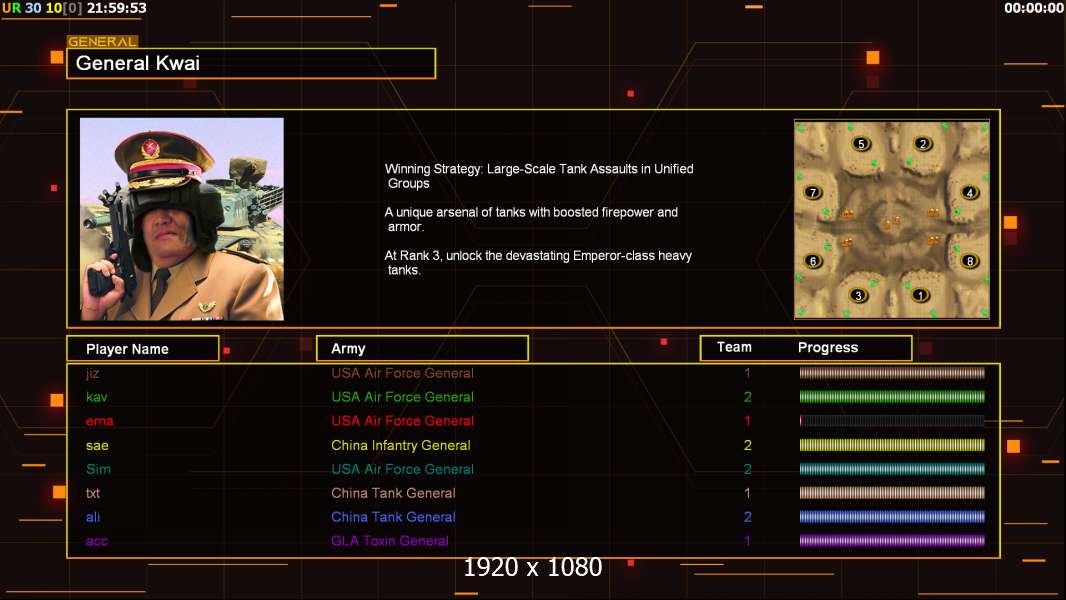Click ali's China Tank General army

(393, 517)
